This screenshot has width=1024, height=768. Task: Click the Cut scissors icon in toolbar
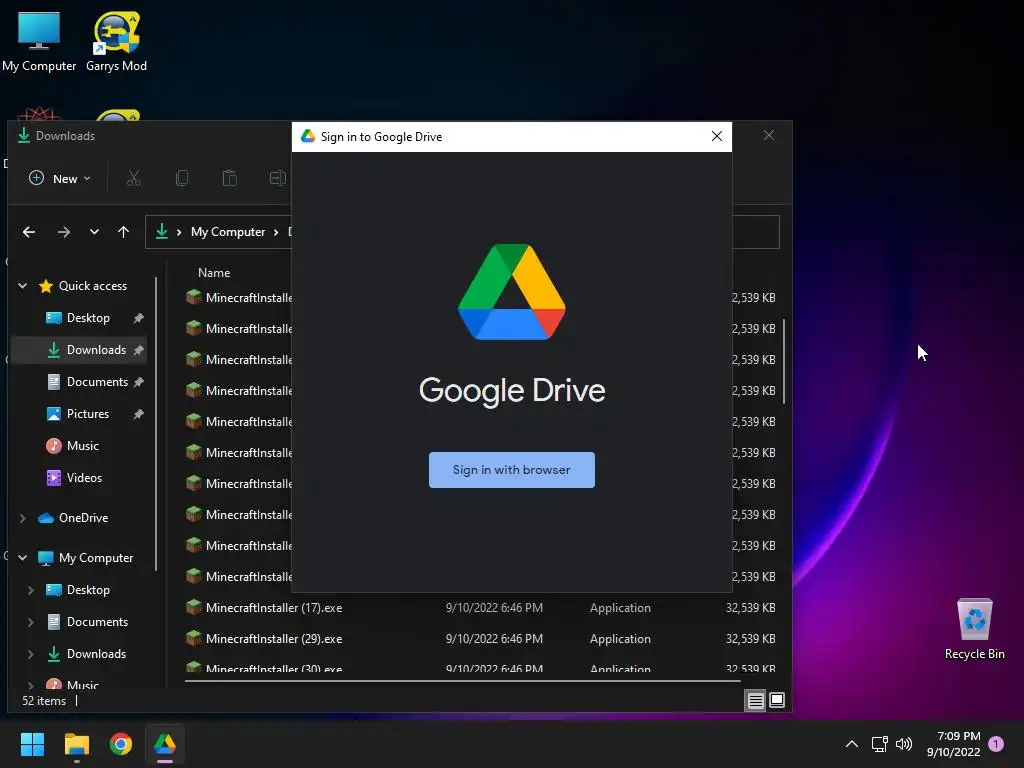[x=134, y=178]
